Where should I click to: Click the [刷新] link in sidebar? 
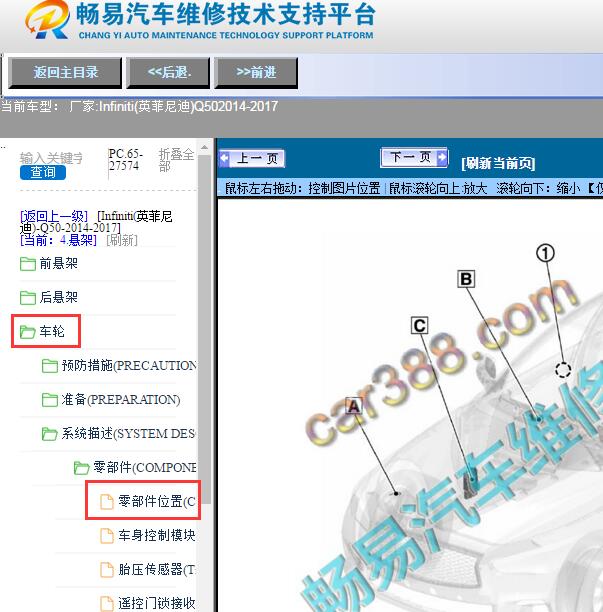(x=122, y=240)
